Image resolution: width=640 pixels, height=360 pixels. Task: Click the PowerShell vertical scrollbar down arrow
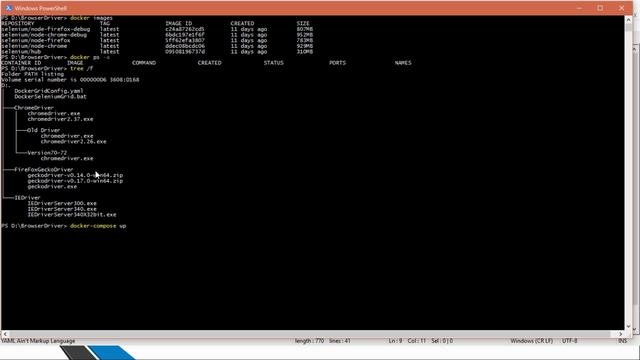[628, 326]
